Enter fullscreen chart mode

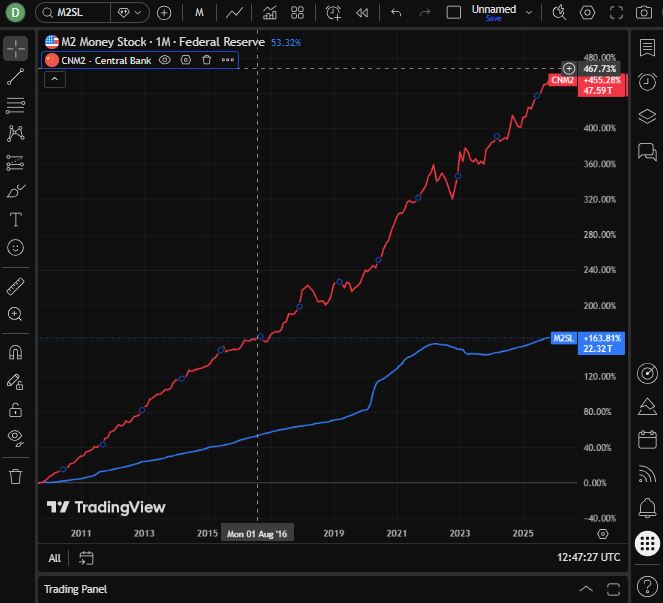(x=616, y=13)
